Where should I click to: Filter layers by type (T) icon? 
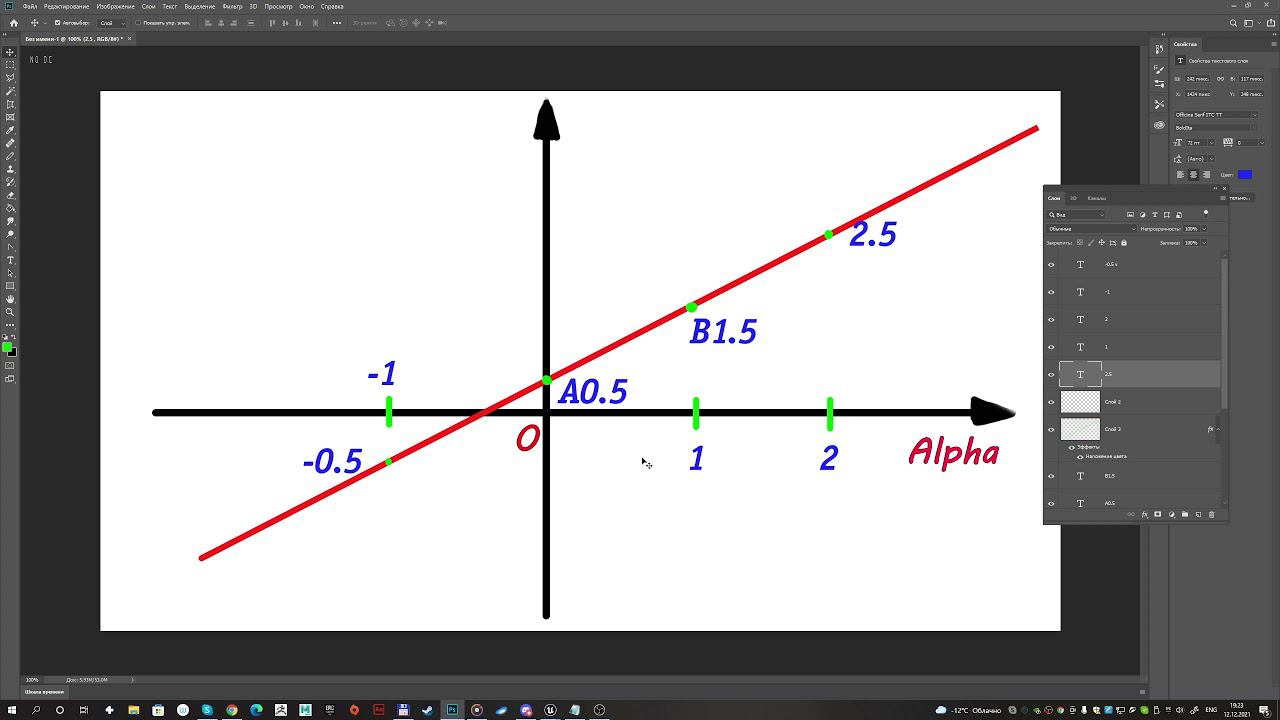point(1155,214)
